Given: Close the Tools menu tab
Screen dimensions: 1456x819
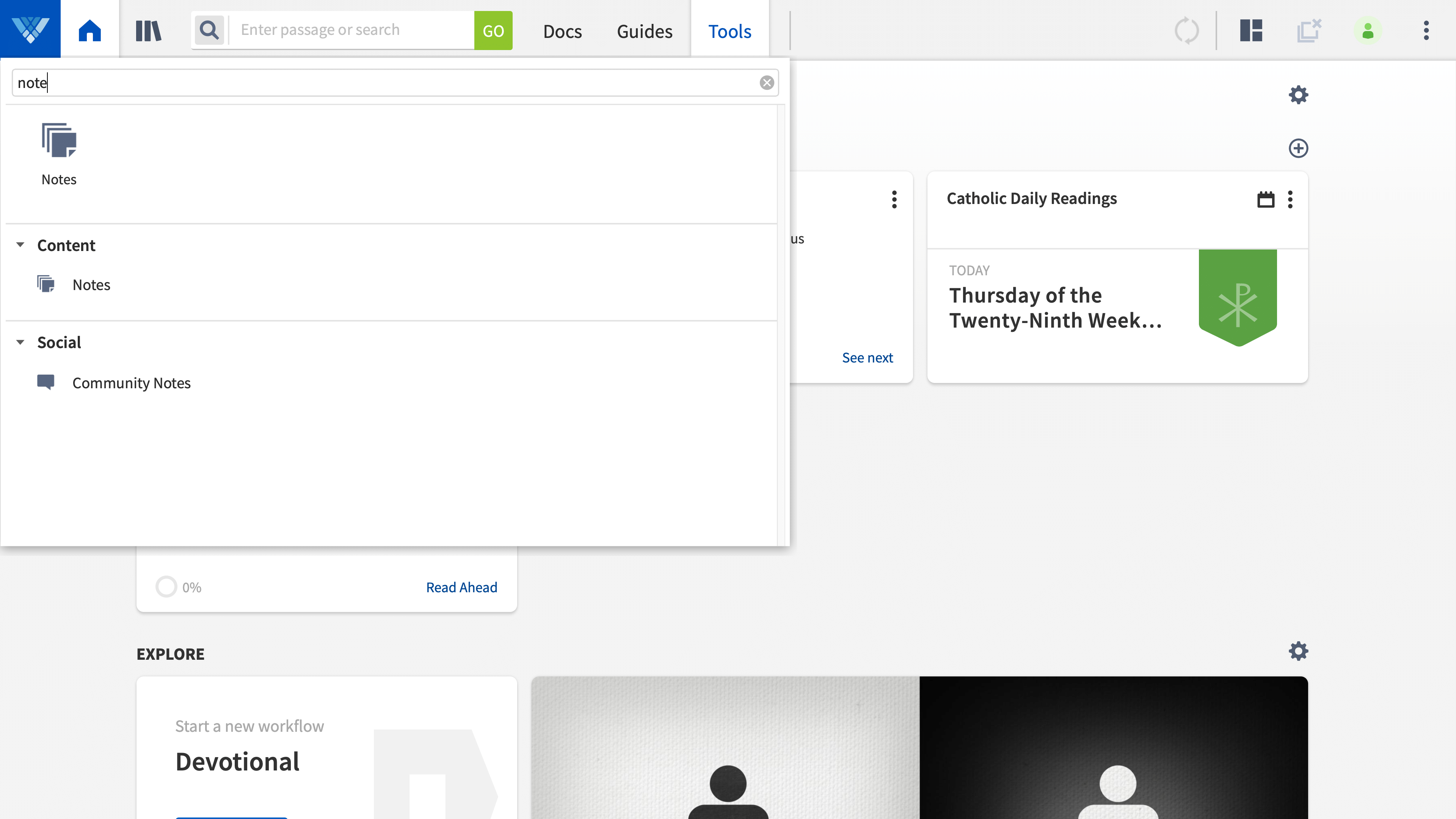Looking at the screenshot, I should pyautogui.click(x=730, y=31).
